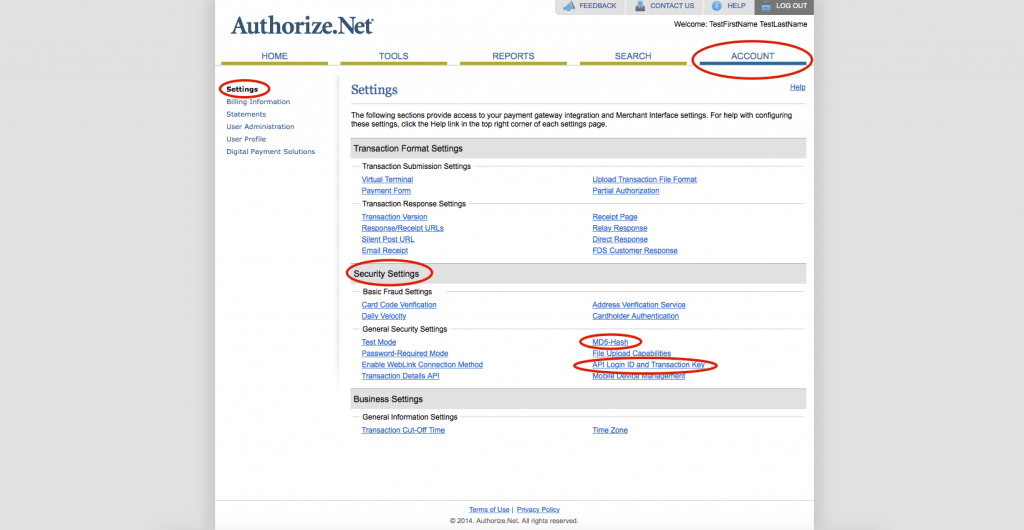Viewport: 1024px width, 530px height.
Task: Open the Terms of Use footer link
Action: (x=489, y=510)
